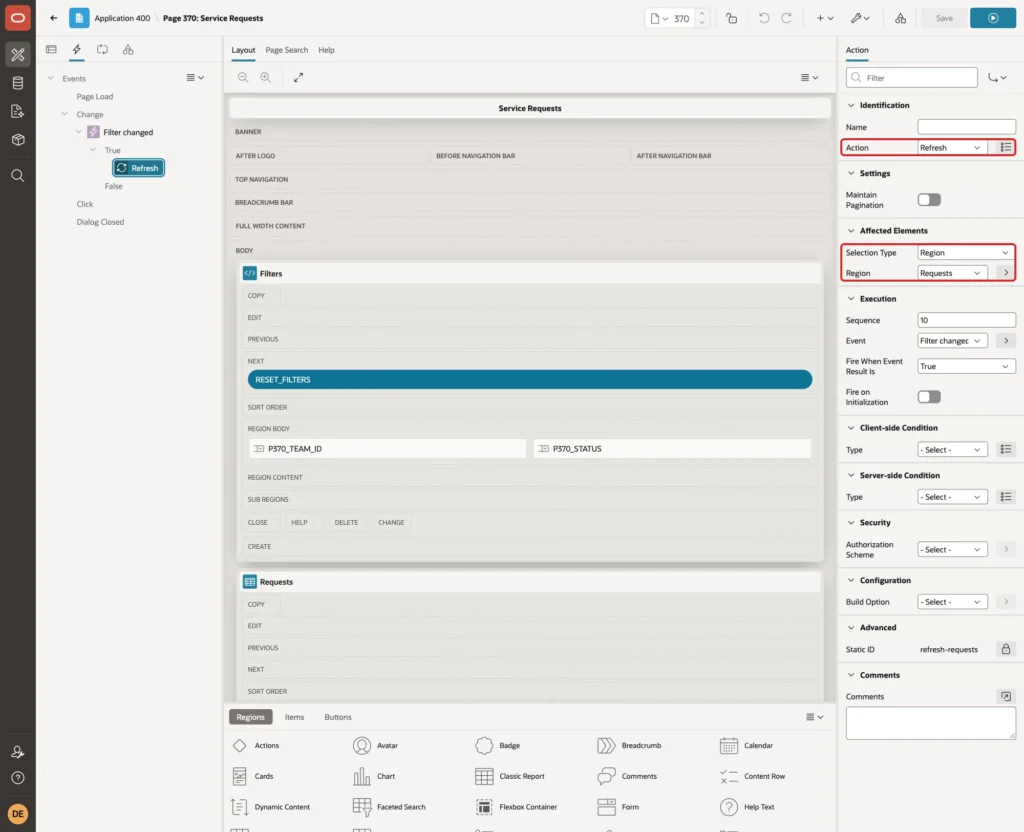This screenshot has width=1024, height=832.
Task: Pick Classic Report region from gallery
Action: [x=510, y=776]
